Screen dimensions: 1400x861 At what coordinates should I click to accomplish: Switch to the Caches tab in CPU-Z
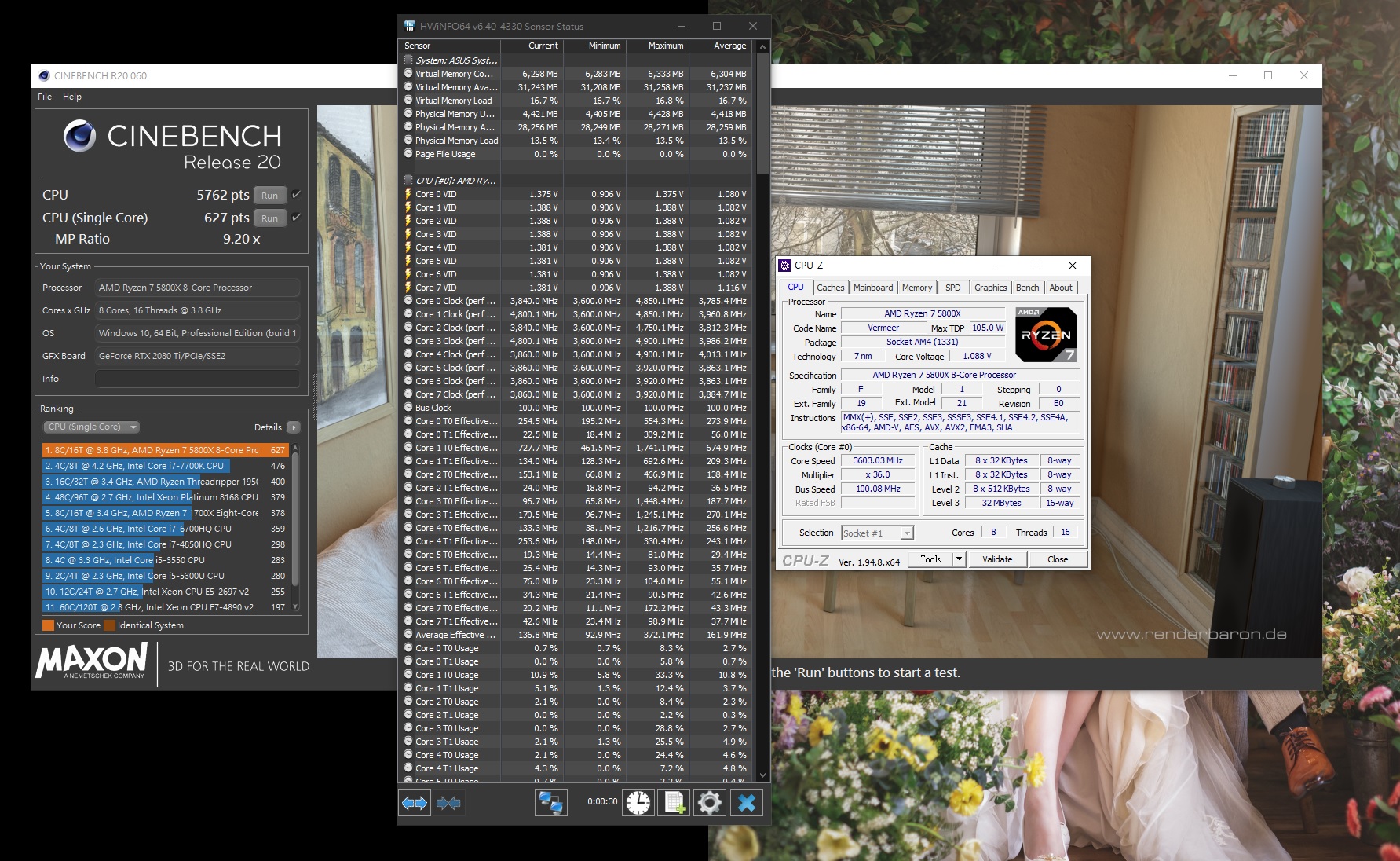(830, 288)
